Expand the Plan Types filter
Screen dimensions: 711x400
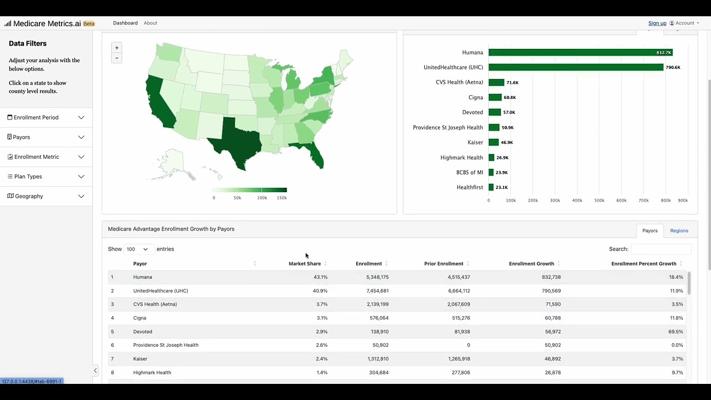(46, 176)
